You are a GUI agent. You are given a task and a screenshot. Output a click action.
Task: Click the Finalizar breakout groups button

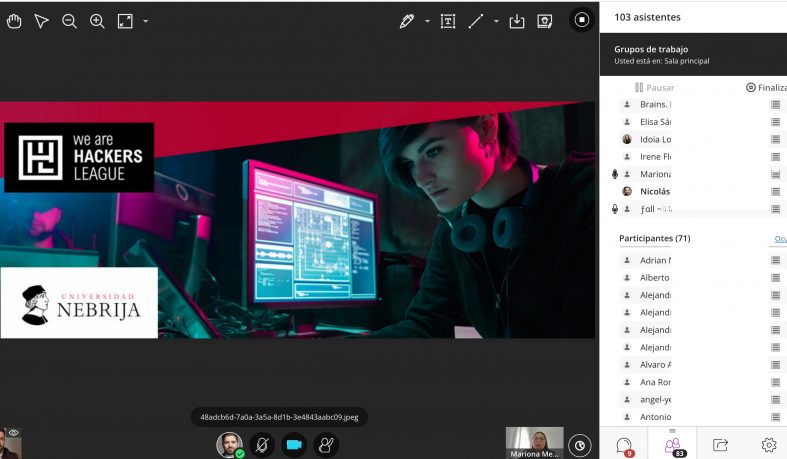[x=766, y=87]
